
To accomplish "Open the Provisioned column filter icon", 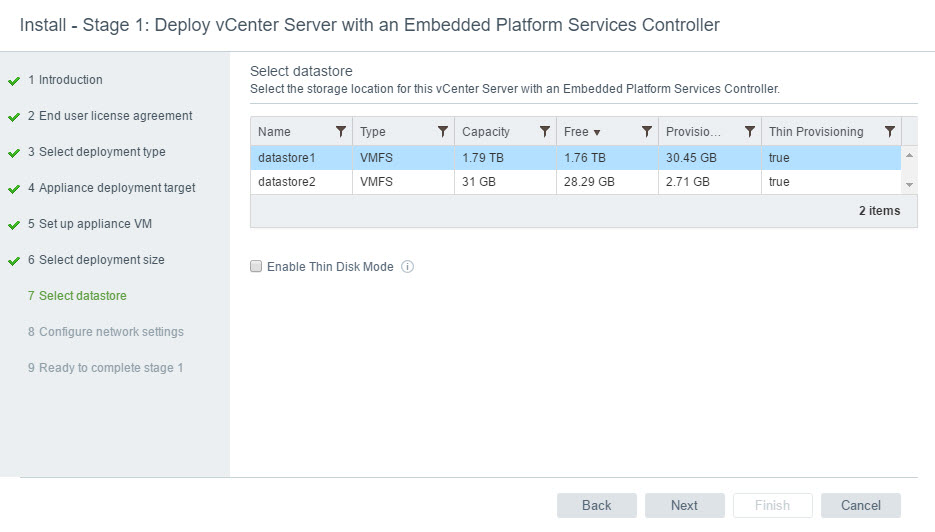I will tap(749, 132).
